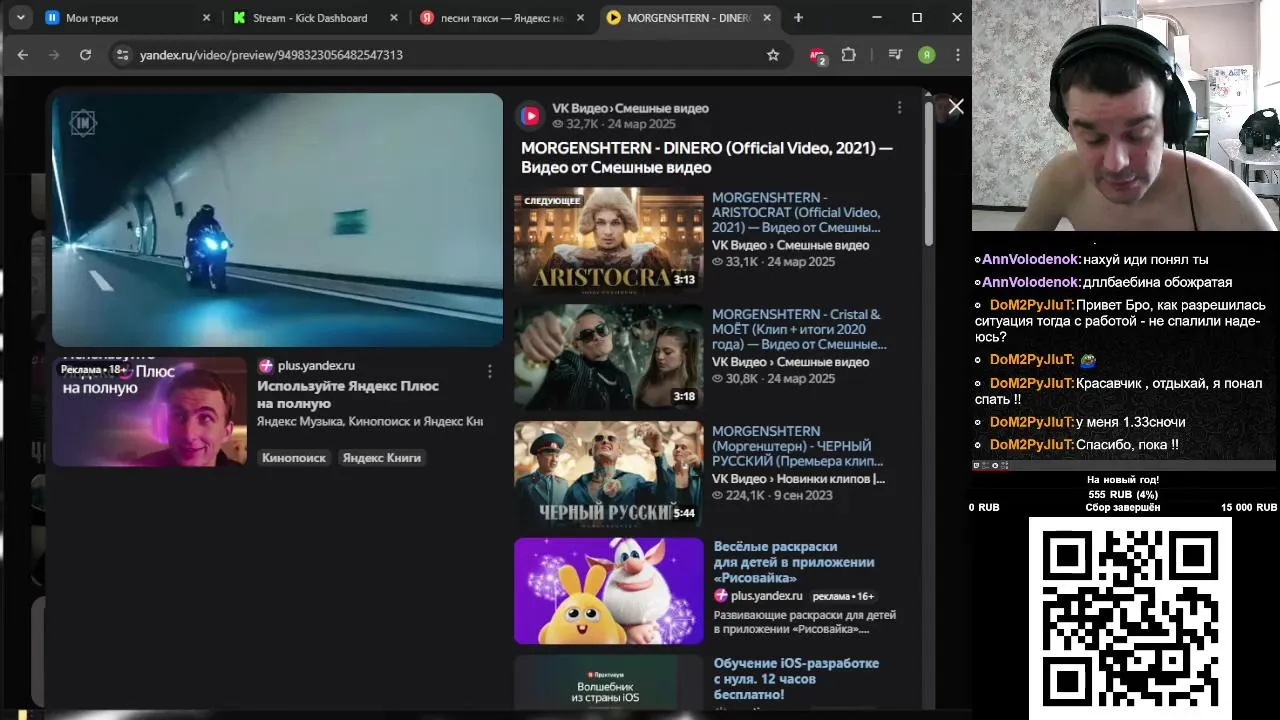Click plus.yandex.ru under the video
The image size is (1280, 720).
coord(316,366)
